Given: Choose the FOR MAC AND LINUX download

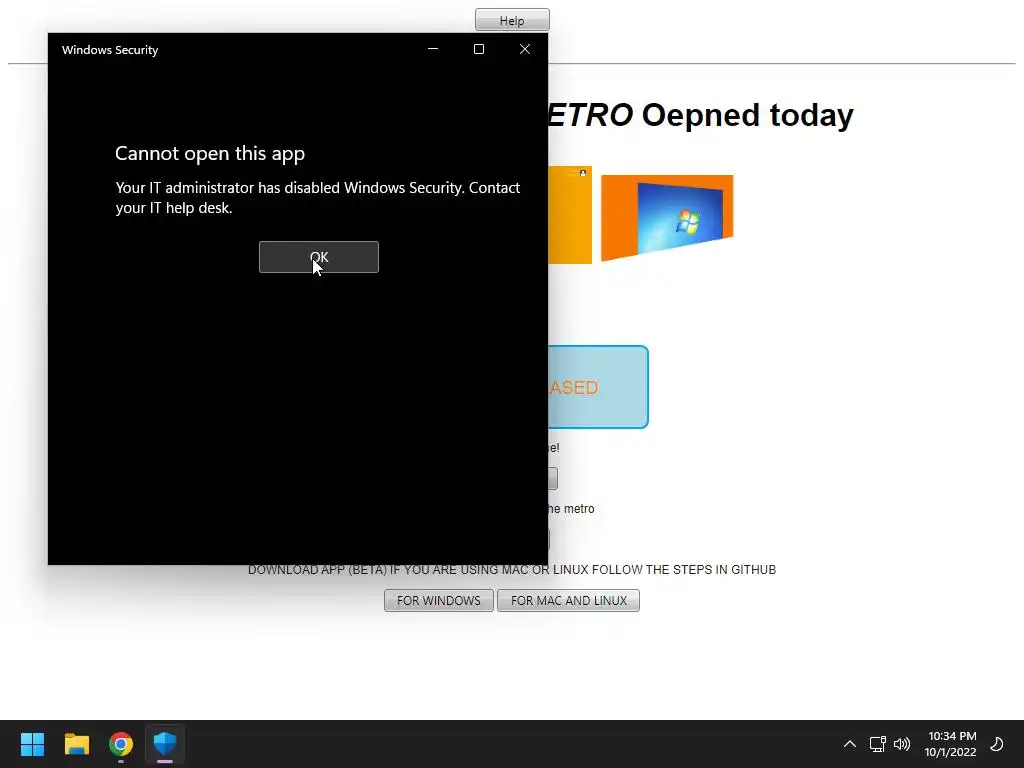Looking at the screenshot, I should (568, 600).
